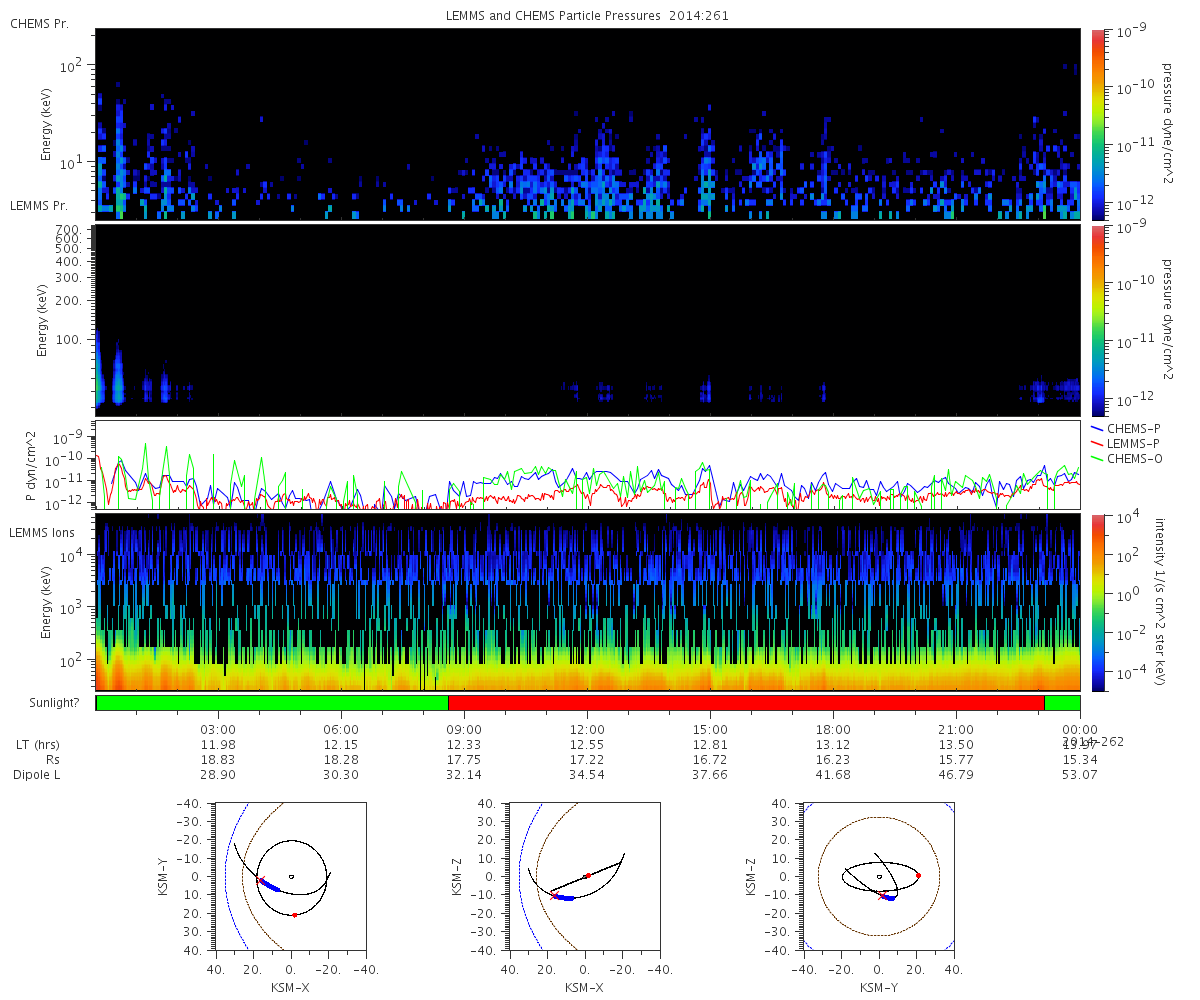The image size is (1200, 1000).
Task: Open the KSM-X versus KSM-Y orbit plot
Action: (x=290, y=876)
